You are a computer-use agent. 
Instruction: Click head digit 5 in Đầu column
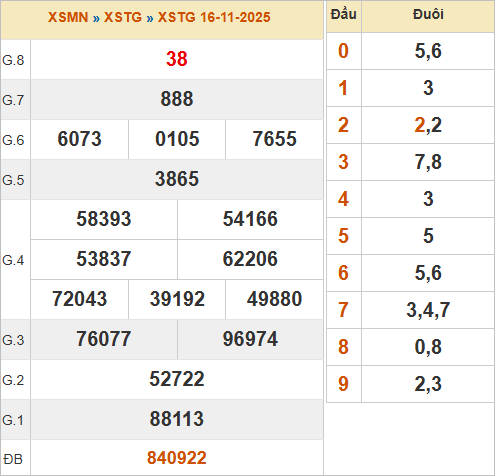point(343,236)
